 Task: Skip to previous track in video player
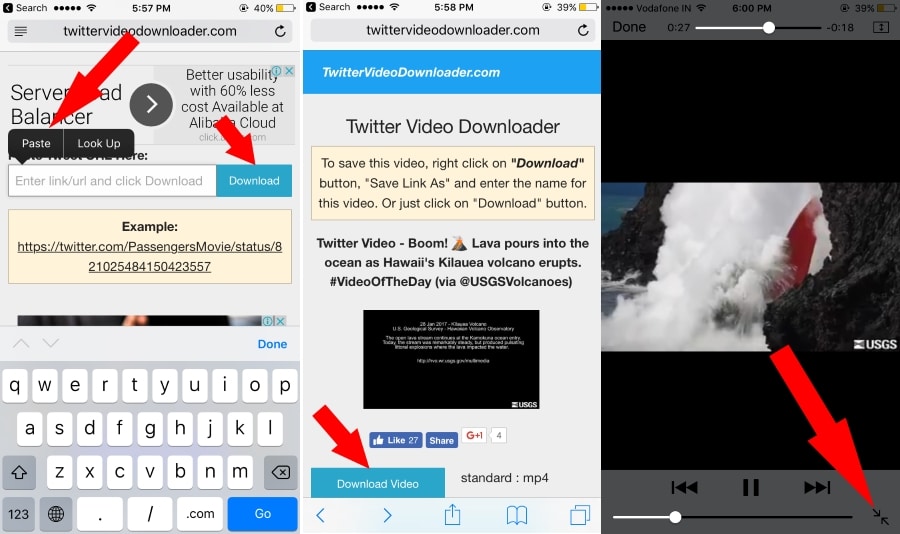tap(684, 487)
